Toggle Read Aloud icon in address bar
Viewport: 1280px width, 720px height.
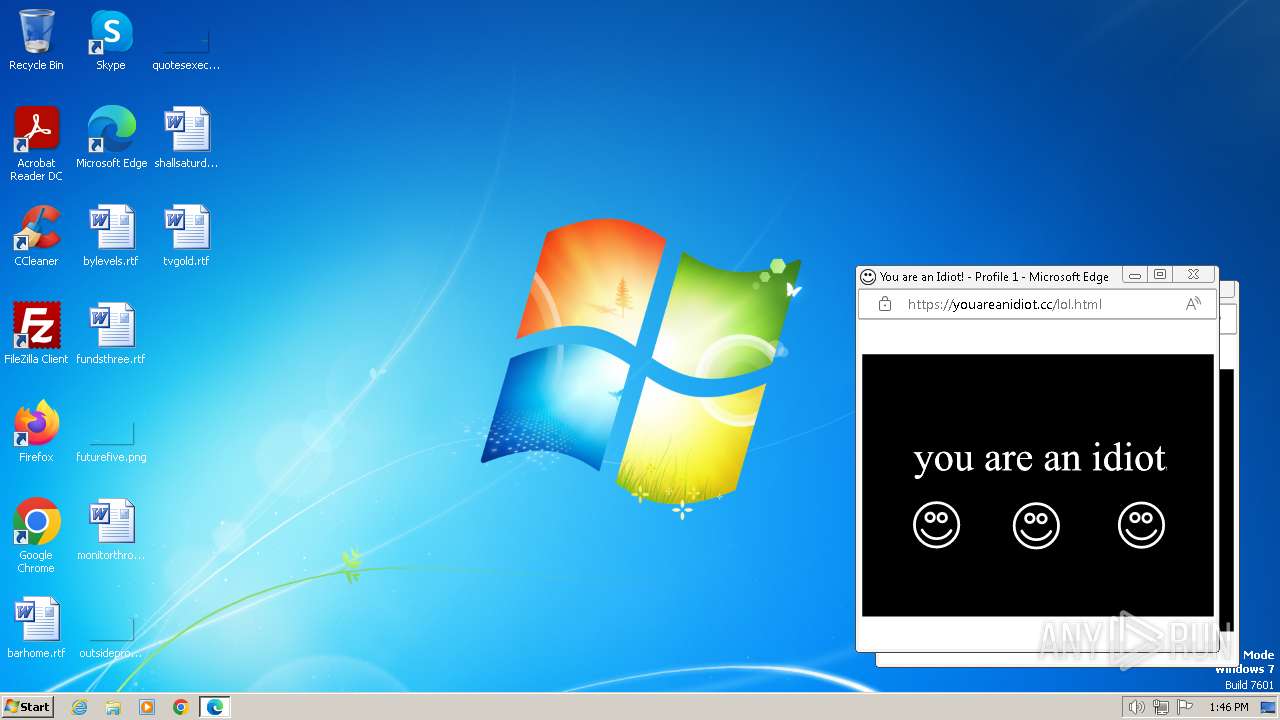[x=1193, y=304]
